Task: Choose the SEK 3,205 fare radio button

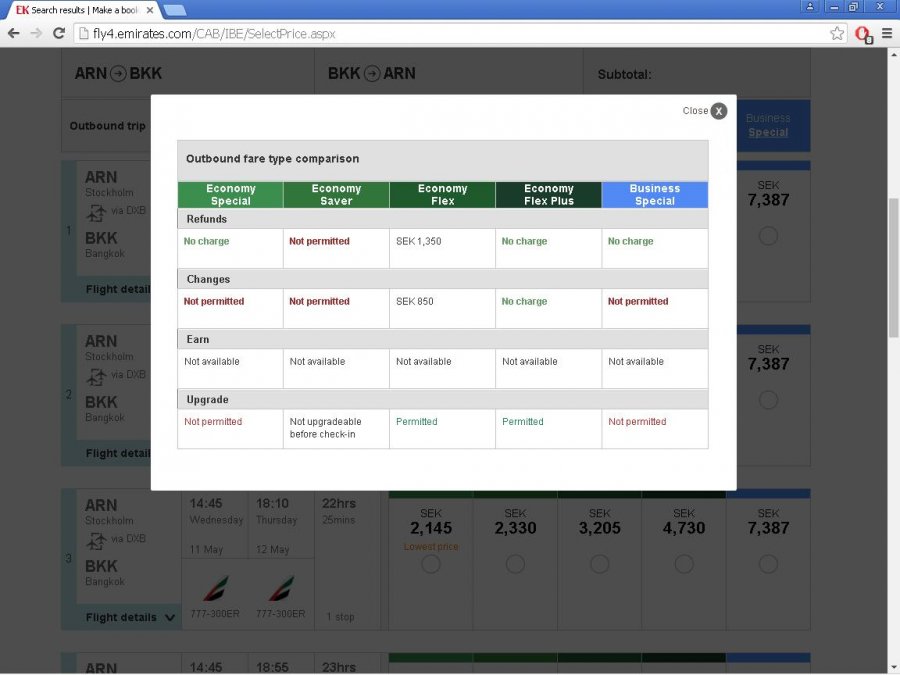Action: point(599,564)
